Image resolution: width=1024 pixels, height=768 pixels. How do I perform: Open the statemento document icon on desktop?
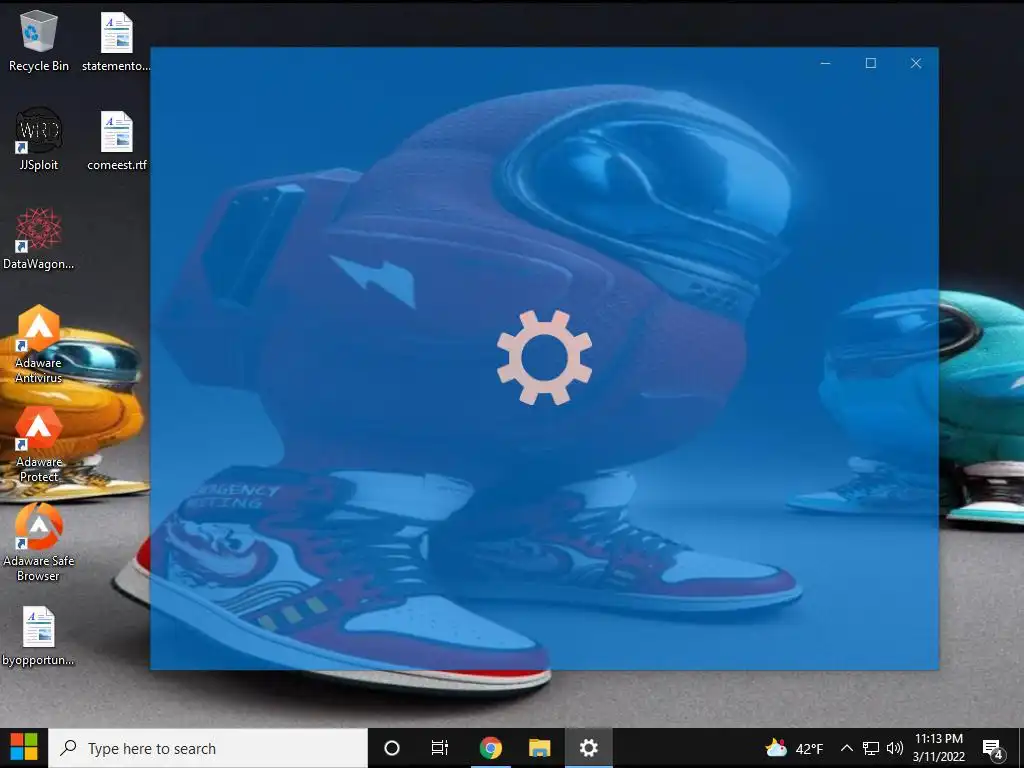click(x=116, y=40)
